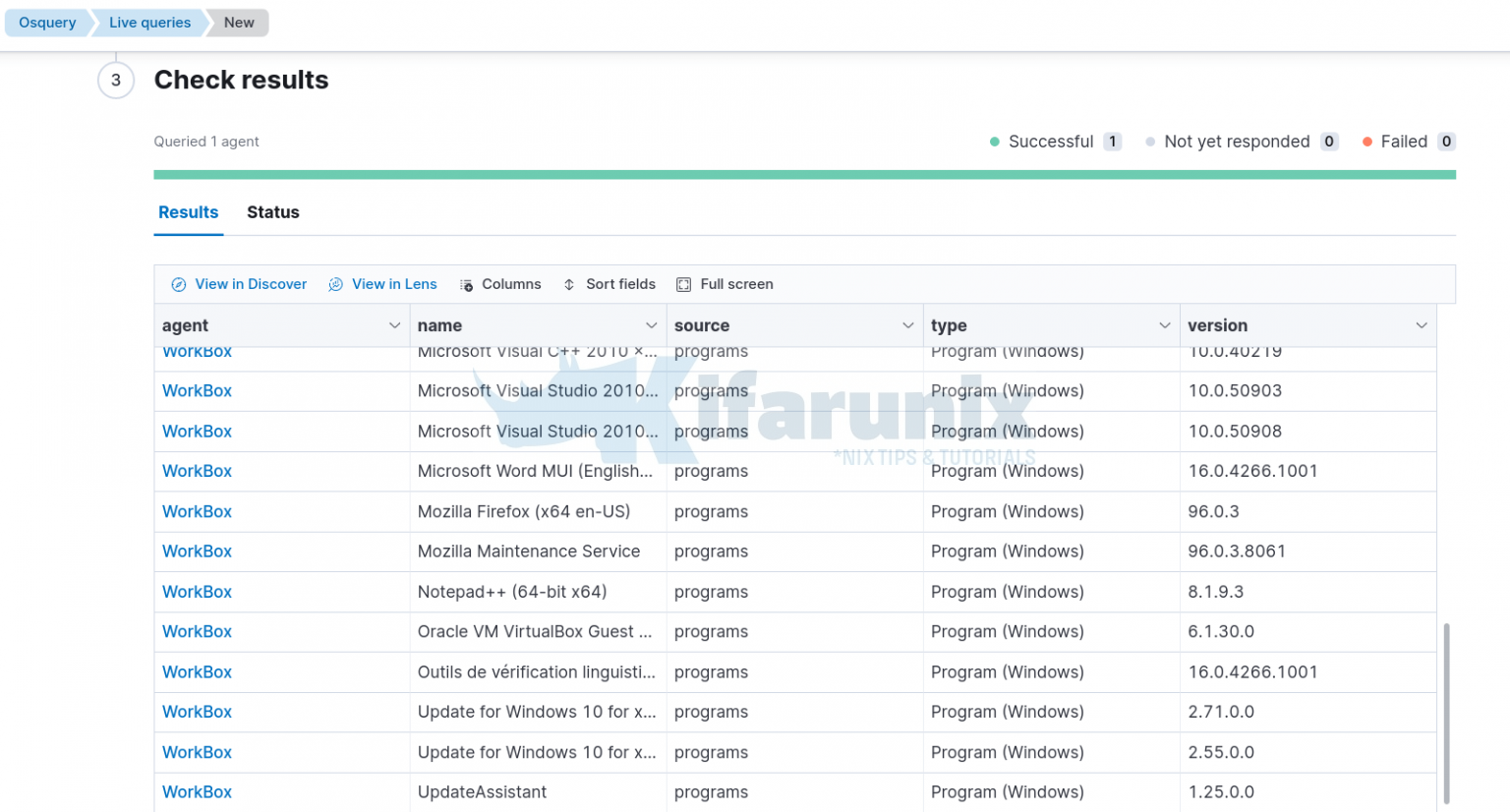Image resolution: width=1510 pixels, height=812 pixels.
Task: Switch to the Status tab
Action: (x=272, y=212)
